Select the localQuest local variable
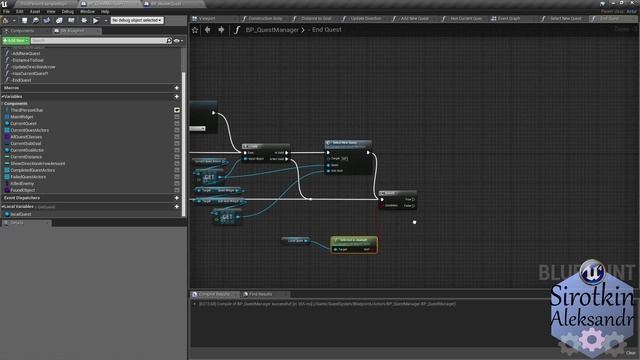640x360 pixels. (20, 214)
